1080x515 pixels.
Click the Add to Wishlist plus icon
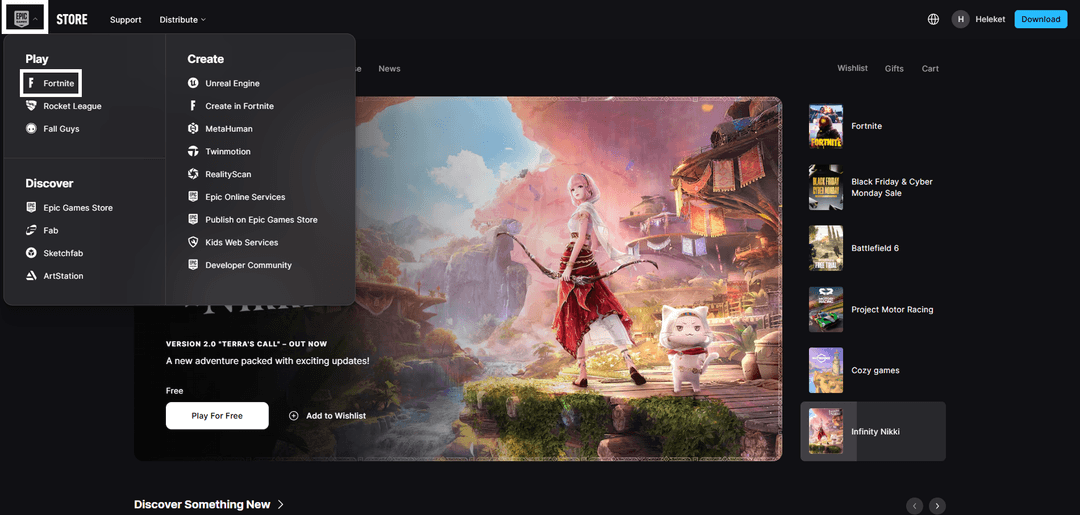[x=293, y=416]
